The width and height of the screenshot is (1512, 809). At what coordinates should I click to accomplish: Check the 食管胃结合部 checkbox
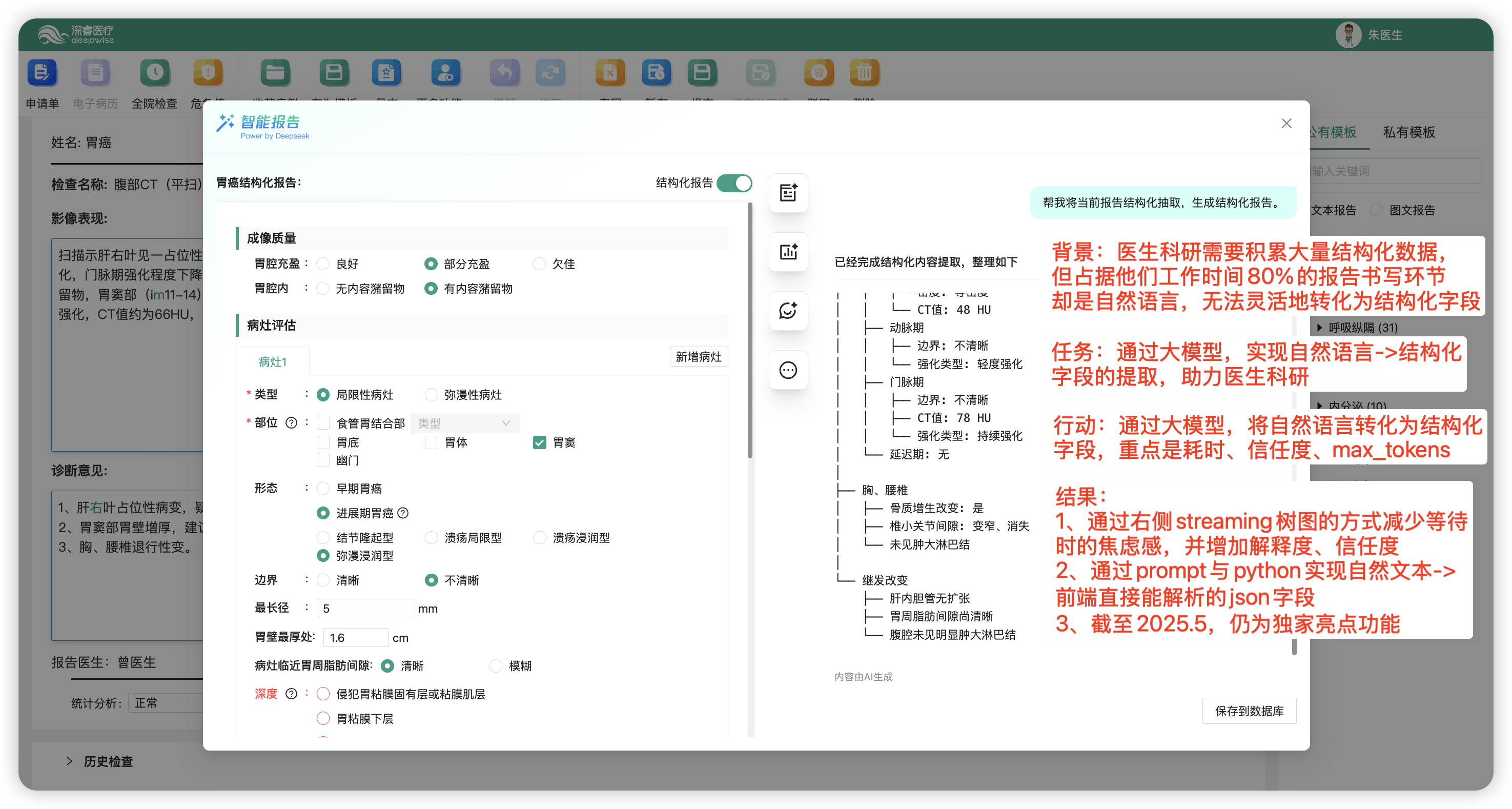323,423
